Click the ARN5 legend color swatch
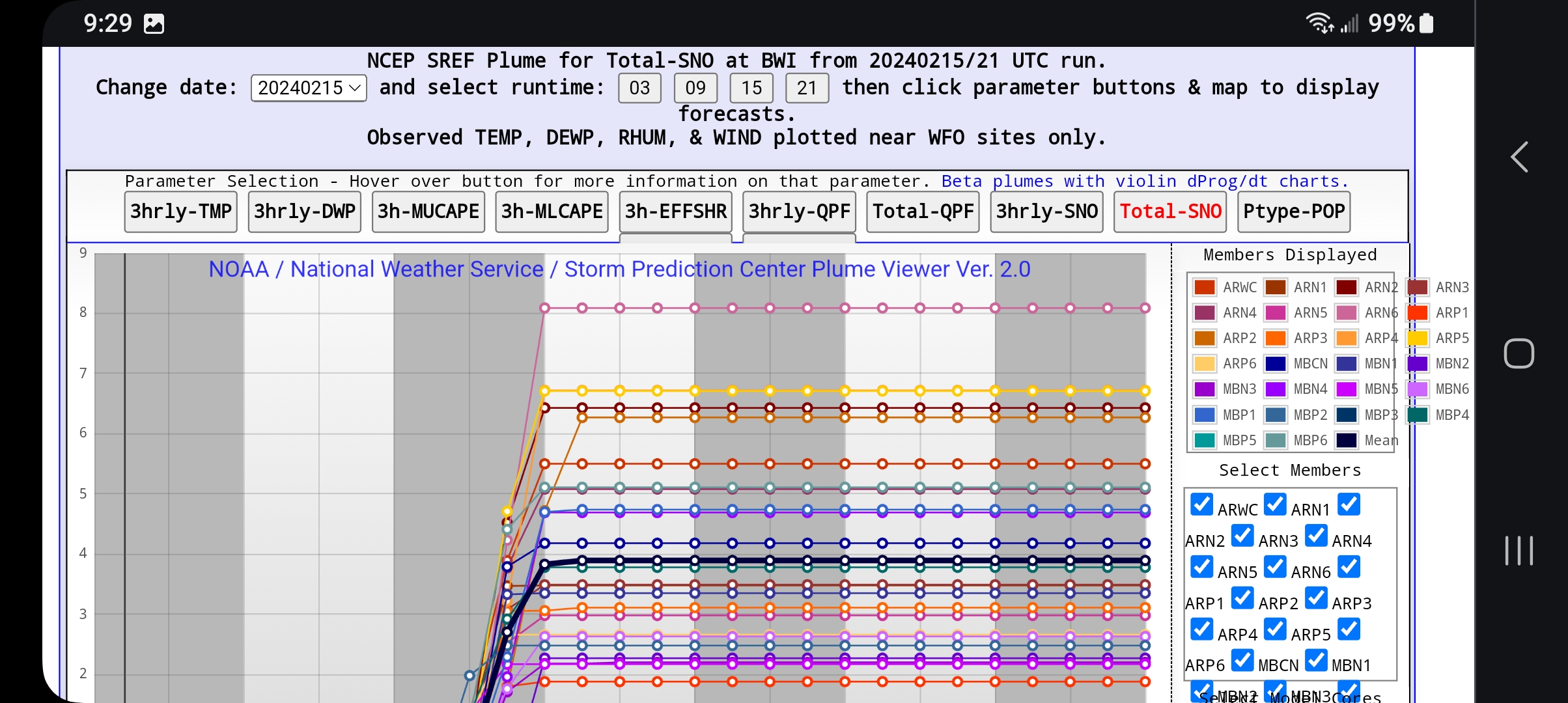Viewport: 1568px width, 703px height. click(1276, 312)
